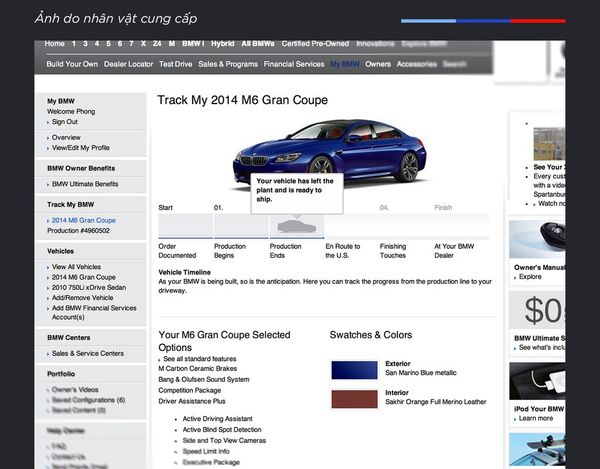Click Add BMW Financial Services Account(s)
The width and height of the screenshot is (600, 469).
point(94,313)
